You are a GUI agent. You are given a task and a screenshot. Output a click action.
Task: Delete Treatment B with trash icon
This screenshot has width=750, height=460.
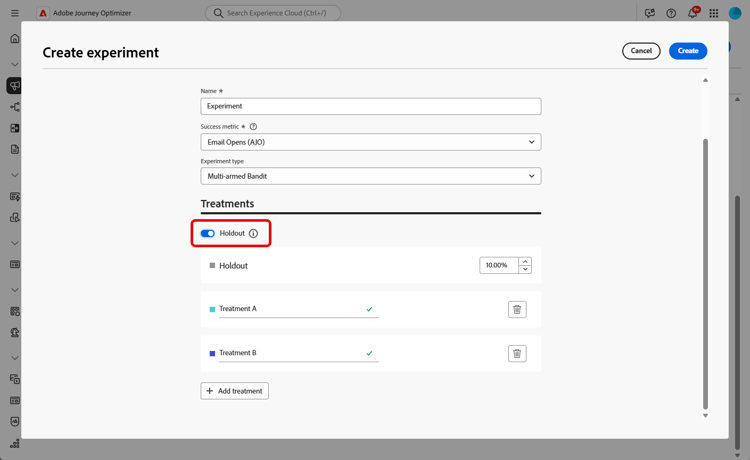517,353
